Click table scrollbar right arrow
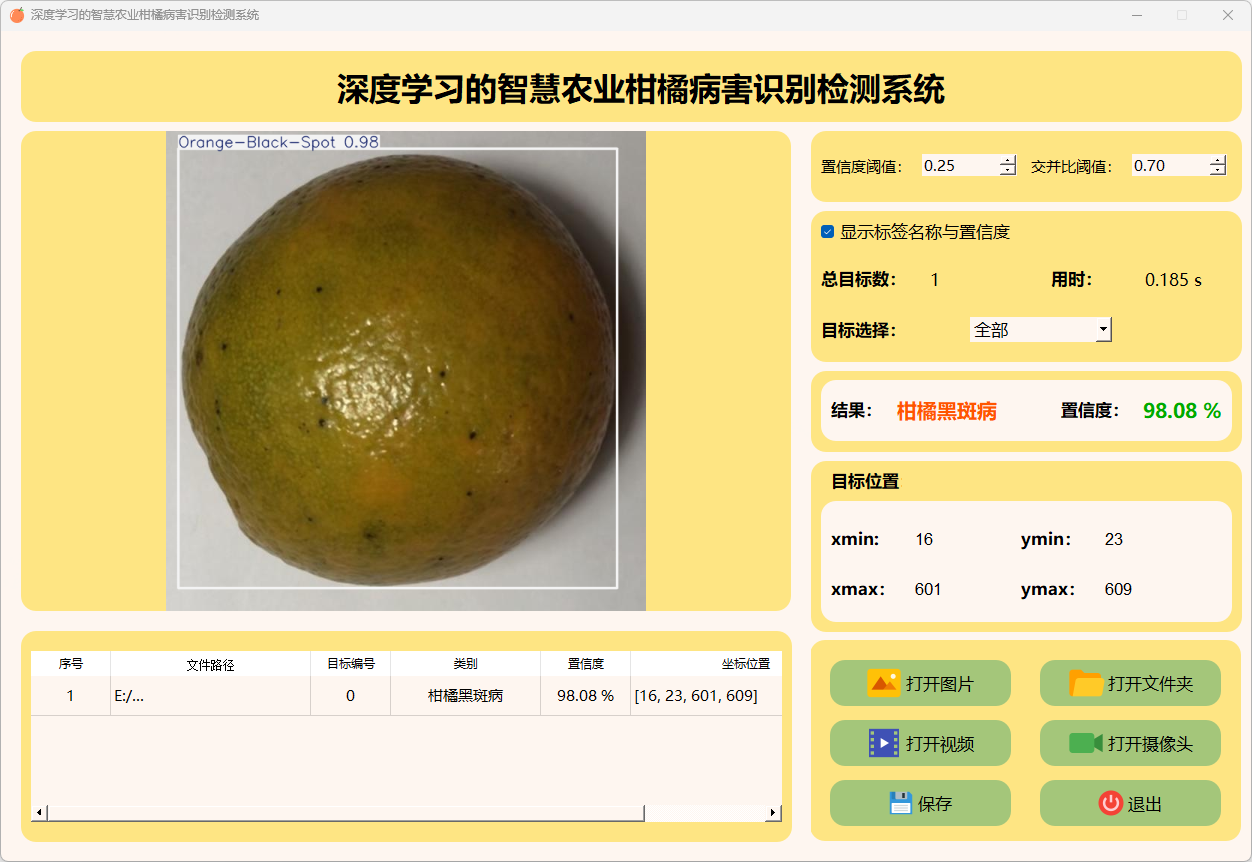Image resolution: width=1252 pixels, height=862 pixels. 773,813
